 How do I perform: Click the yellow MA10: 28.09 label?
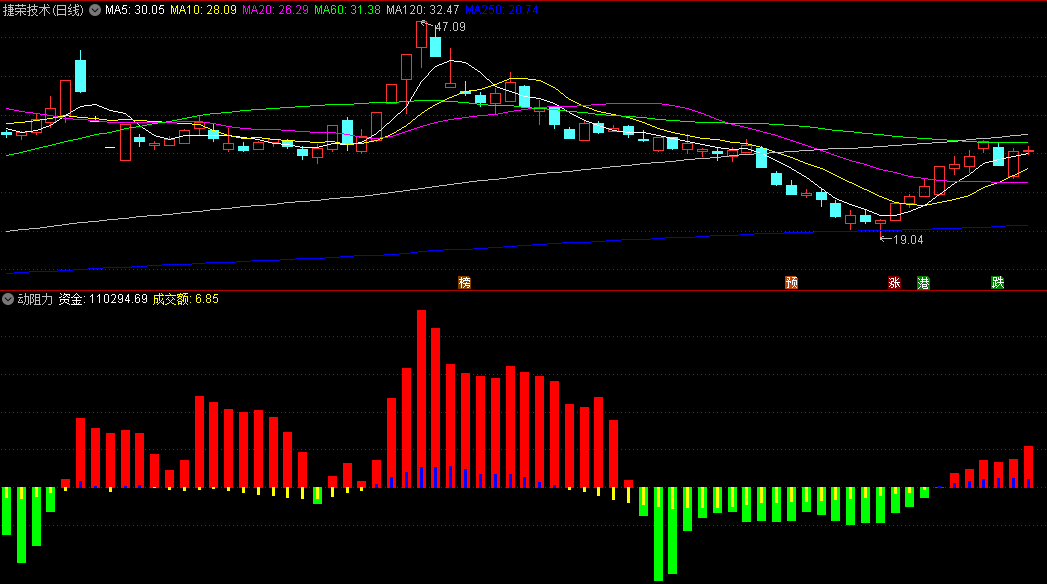(203, 10)
